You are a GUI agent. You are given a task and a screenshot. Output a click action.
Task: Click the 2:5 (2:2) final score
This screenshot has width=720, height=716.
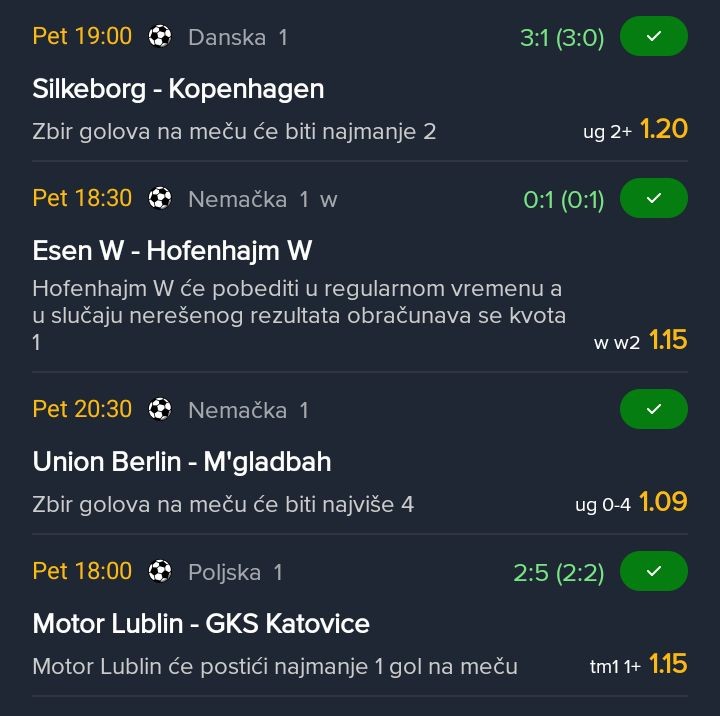(x=559, y=572)
